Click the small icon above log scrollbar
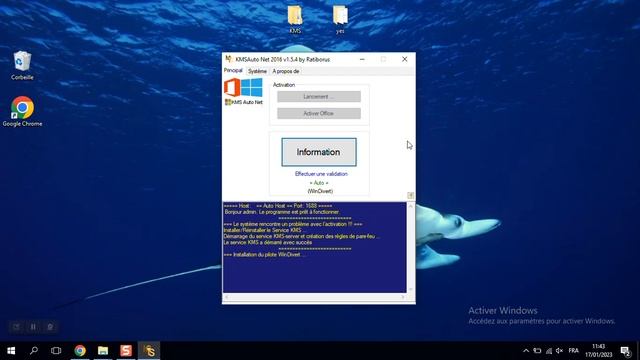 411,196
